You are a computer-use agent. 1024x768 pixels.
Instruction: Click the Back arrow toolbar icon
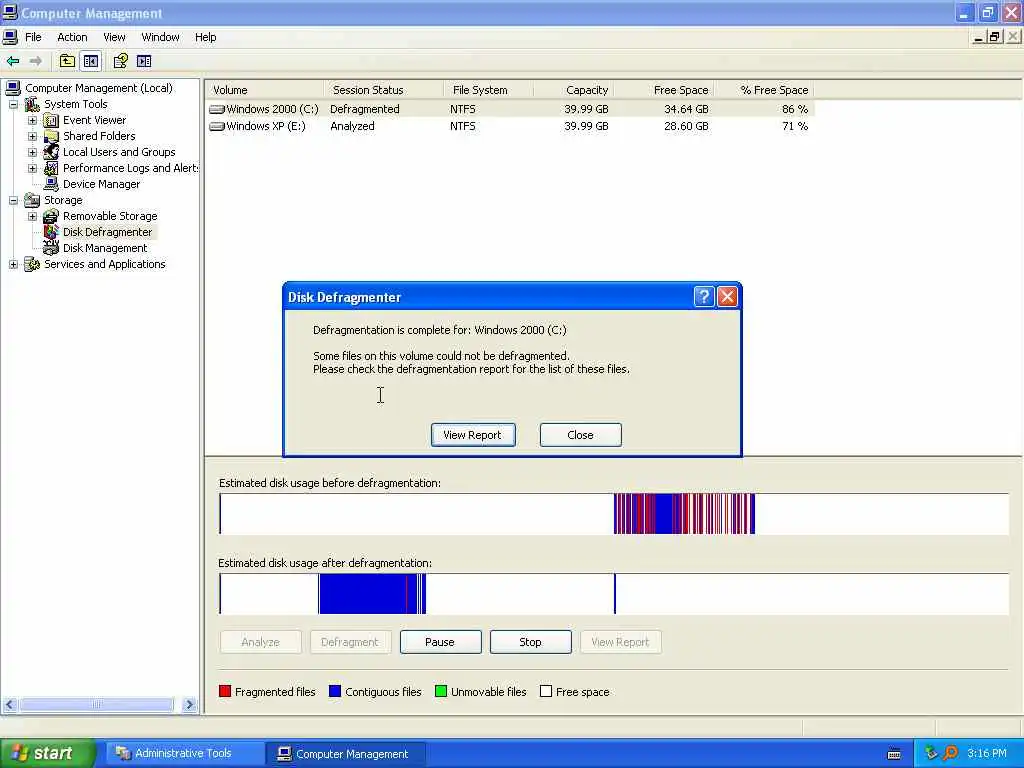[x=13, y=61]
